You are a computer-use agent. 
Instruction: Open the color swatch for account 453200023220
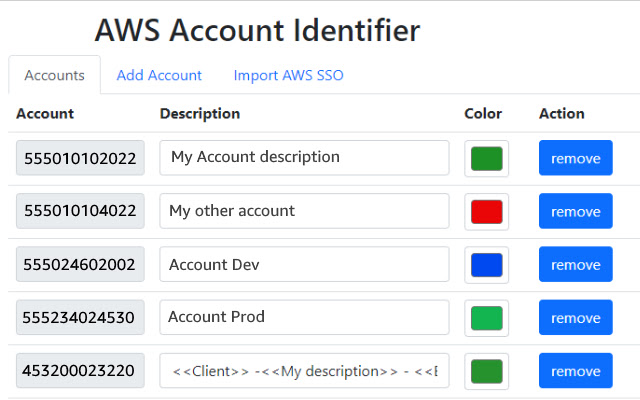(x=486, y=370)
